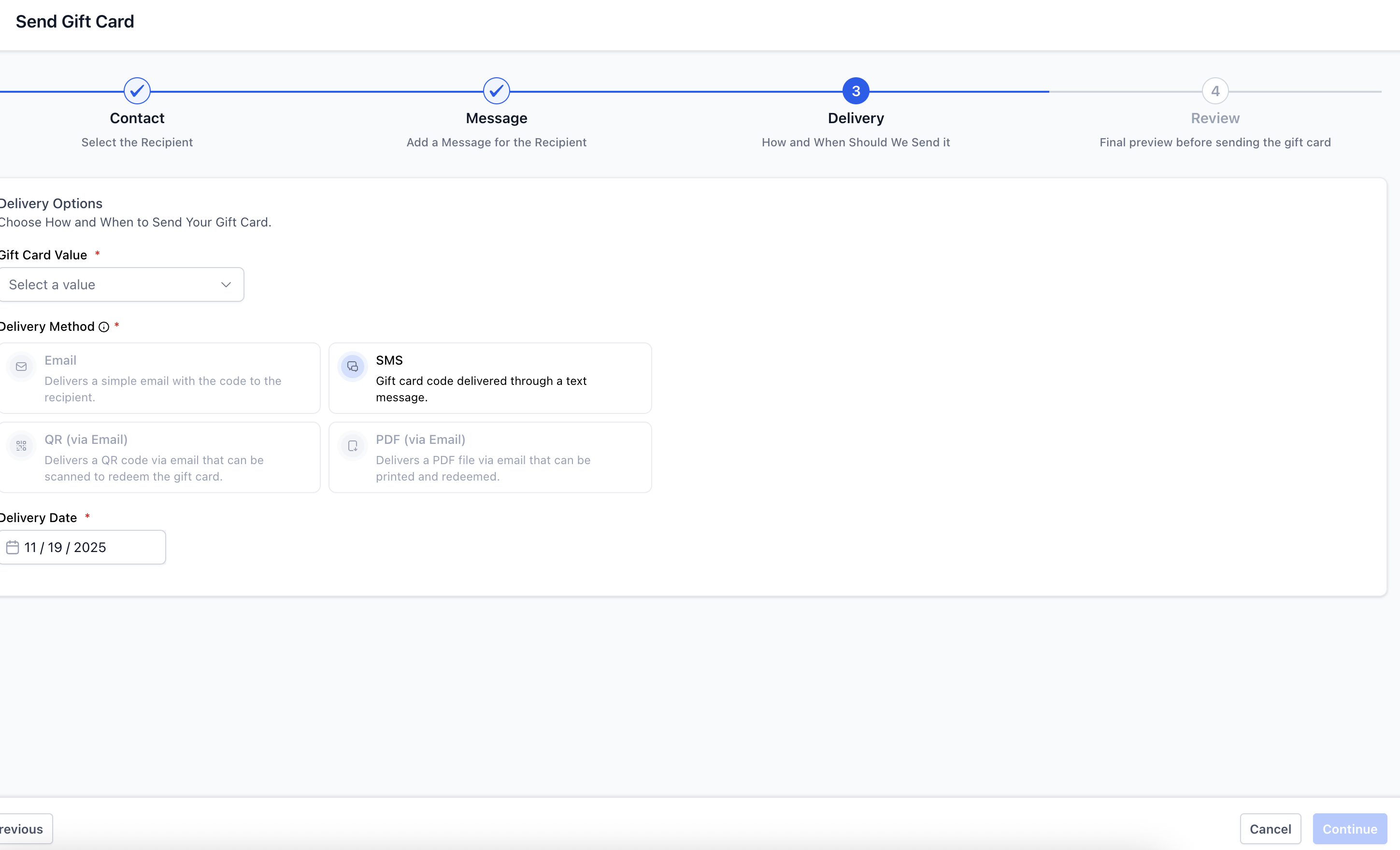Click 'Final preview before sending the gift card' text

pyautogui.click(x=1215, y=142)
